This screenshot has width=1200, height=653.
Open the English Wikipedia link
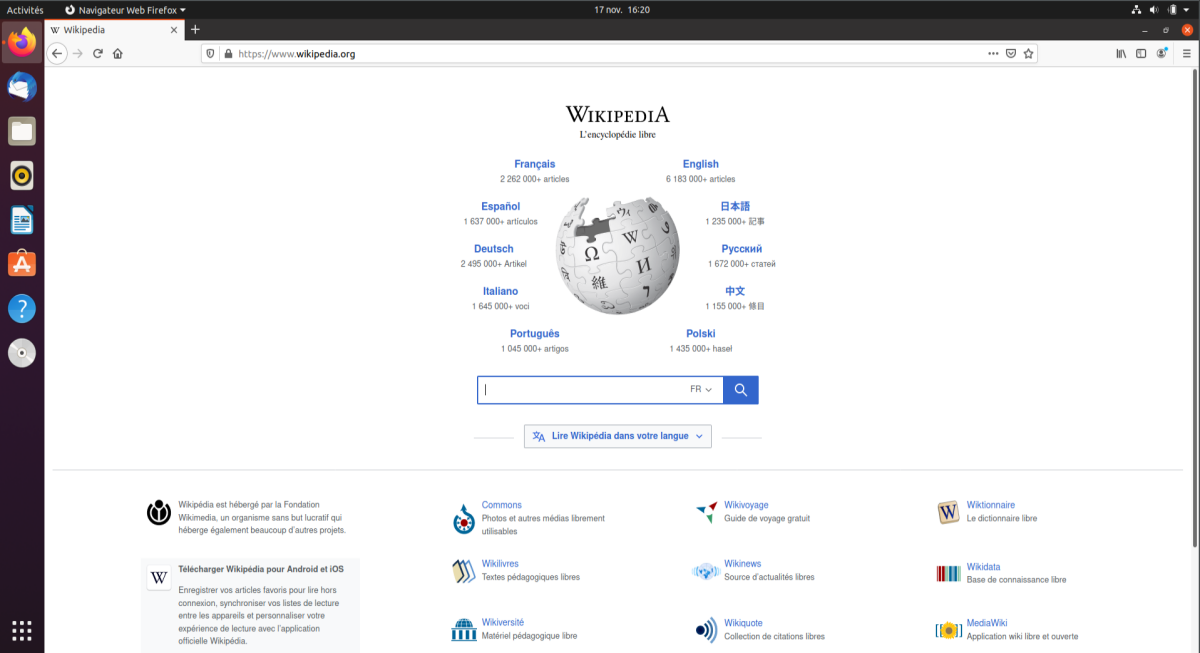coord(700,164)
